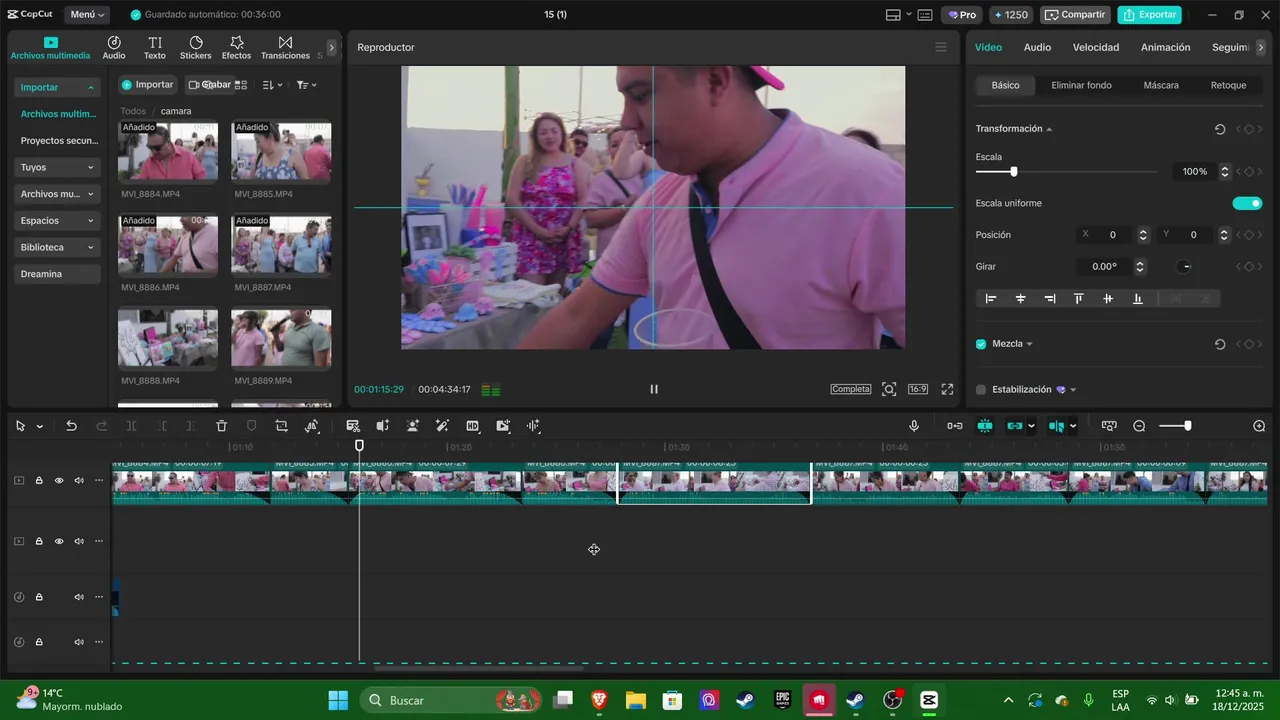Click the record voiceover microphone icon
This screenshot has width=1280, height=720.
[x=914, y=426]
